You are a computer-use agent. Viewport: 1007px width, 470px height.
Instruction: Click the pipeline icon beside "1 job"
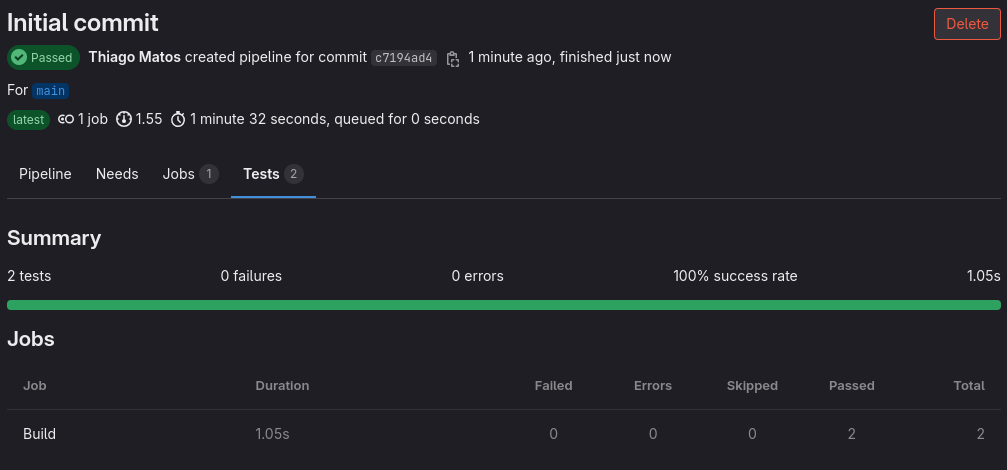(x=66, y=120)
